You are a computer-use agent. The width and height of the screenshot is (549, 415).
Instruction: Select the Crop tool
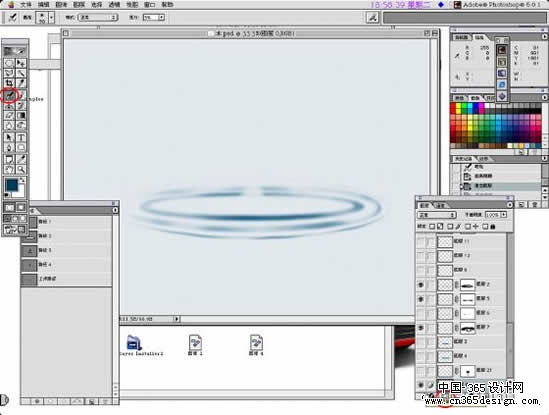click(x=9, y=83)
